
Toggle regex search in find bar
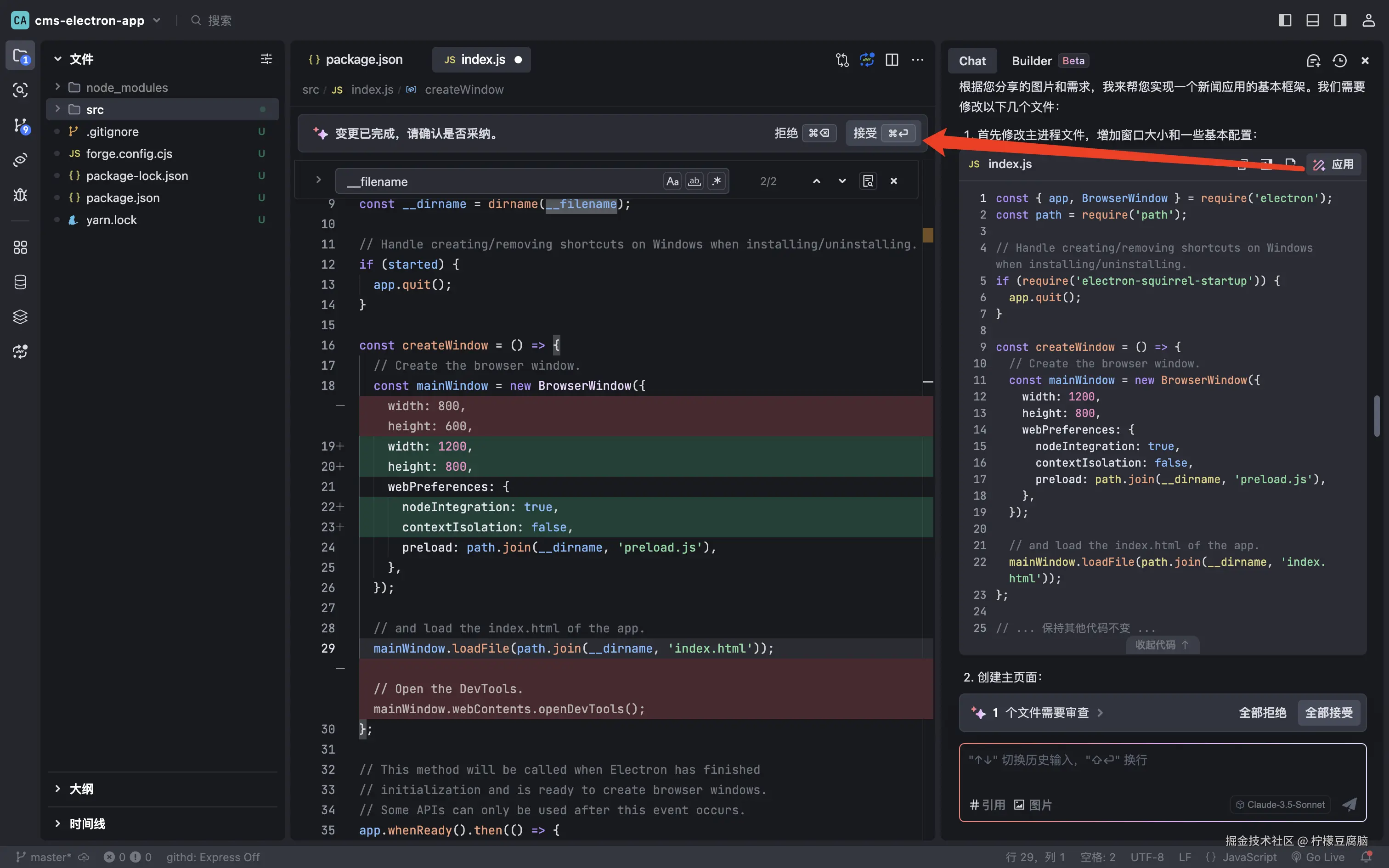click(x=717, y=181)
